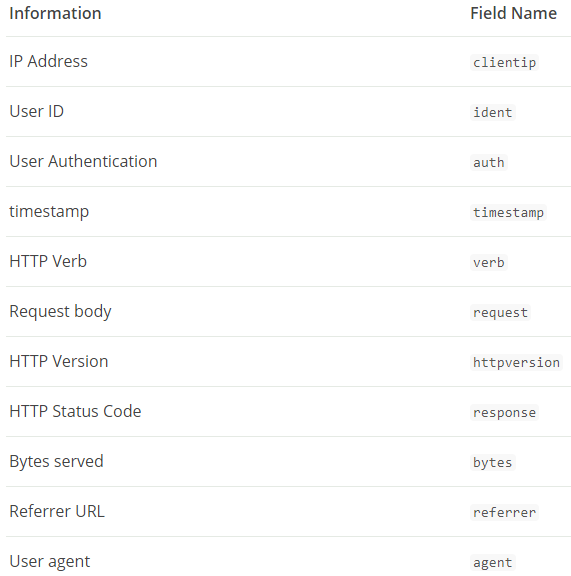This screenshot has width=571, height=576.
Task: Click the User Authentication row label
Action: tap(83, 161)
